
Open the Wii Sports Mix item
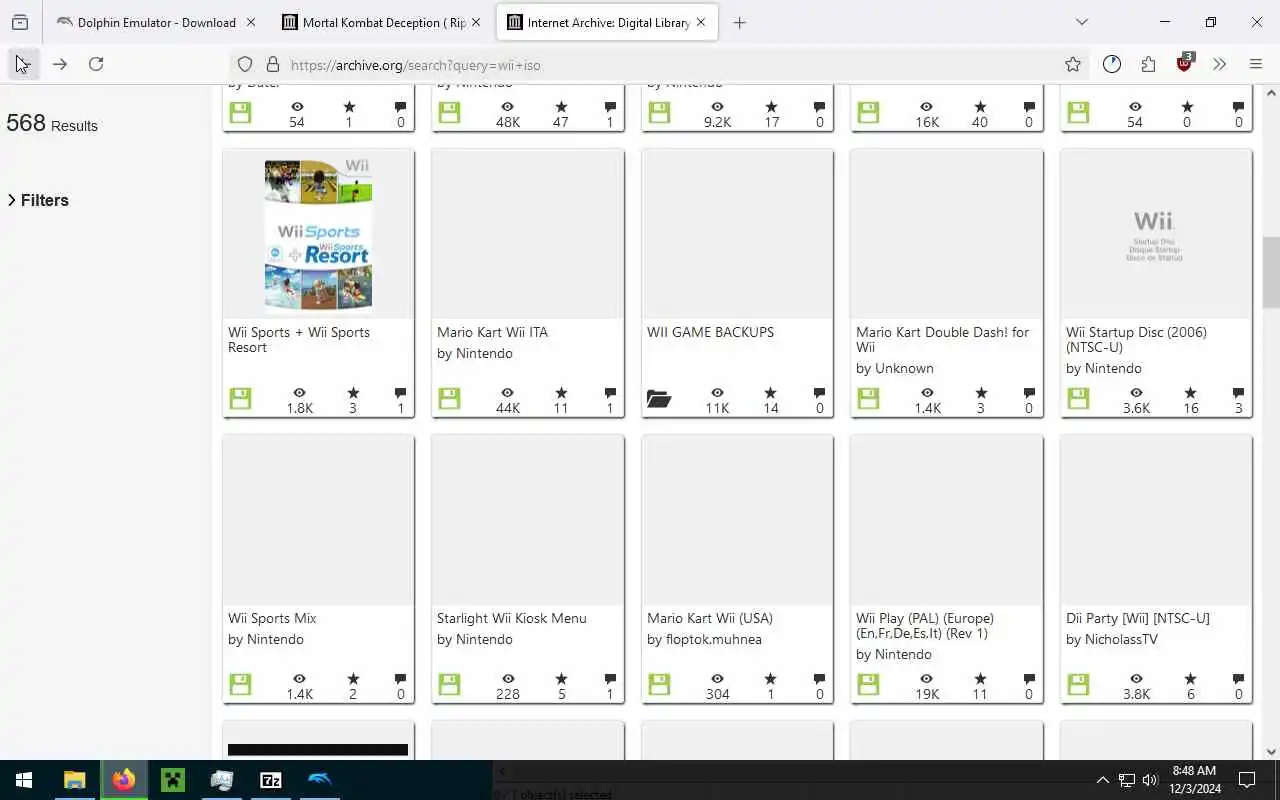point(272,618)
